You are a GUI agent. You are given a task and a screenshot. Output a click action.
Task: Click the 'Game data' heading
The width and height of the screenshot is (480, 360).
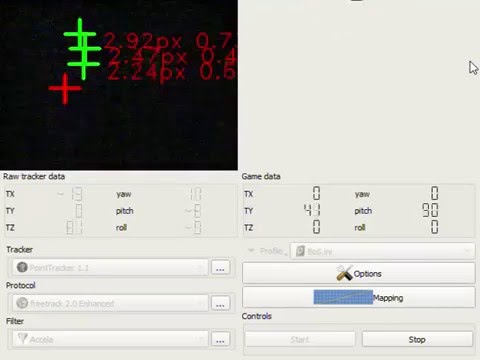261,176
